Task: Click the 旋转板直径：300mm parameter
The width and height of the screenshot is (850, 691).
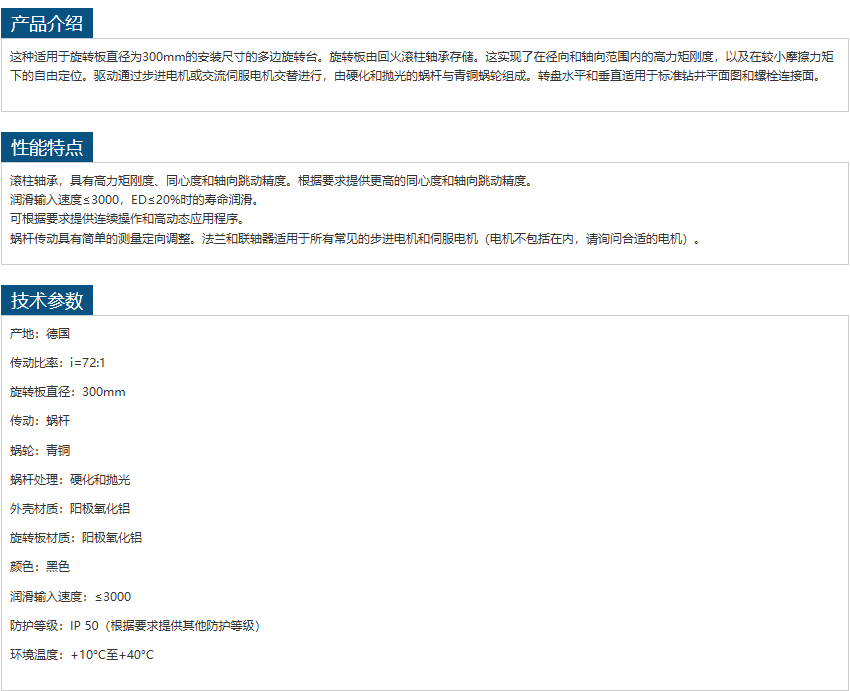Action: [x=68, y=392]
